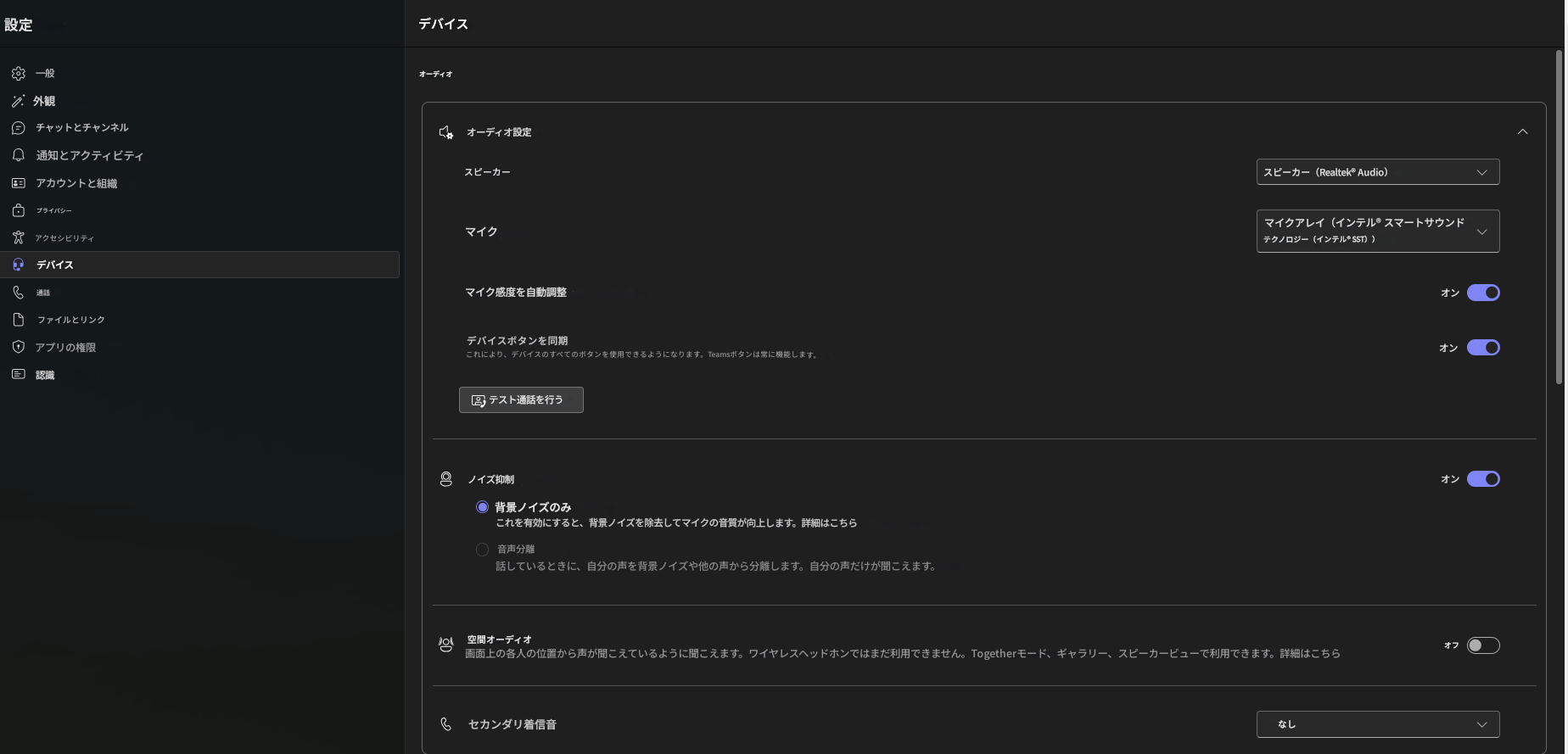Click the bell icon for 通知とアクティビティ
This screenshot has width=1568, height=754.
(x=19, y=155)
